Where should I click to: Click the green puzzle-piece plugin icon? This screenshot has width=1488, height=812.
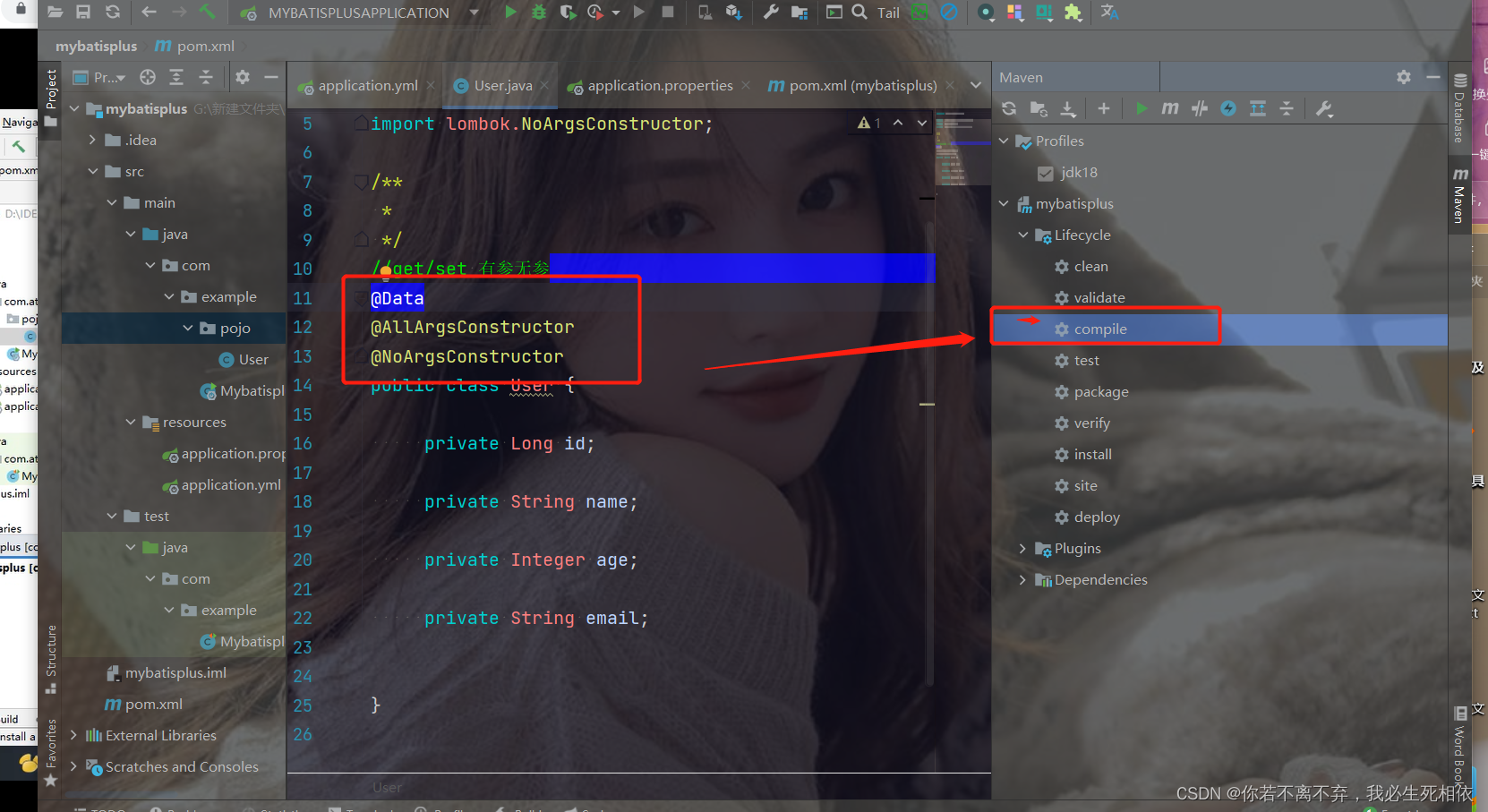[x=1073, y=13]
